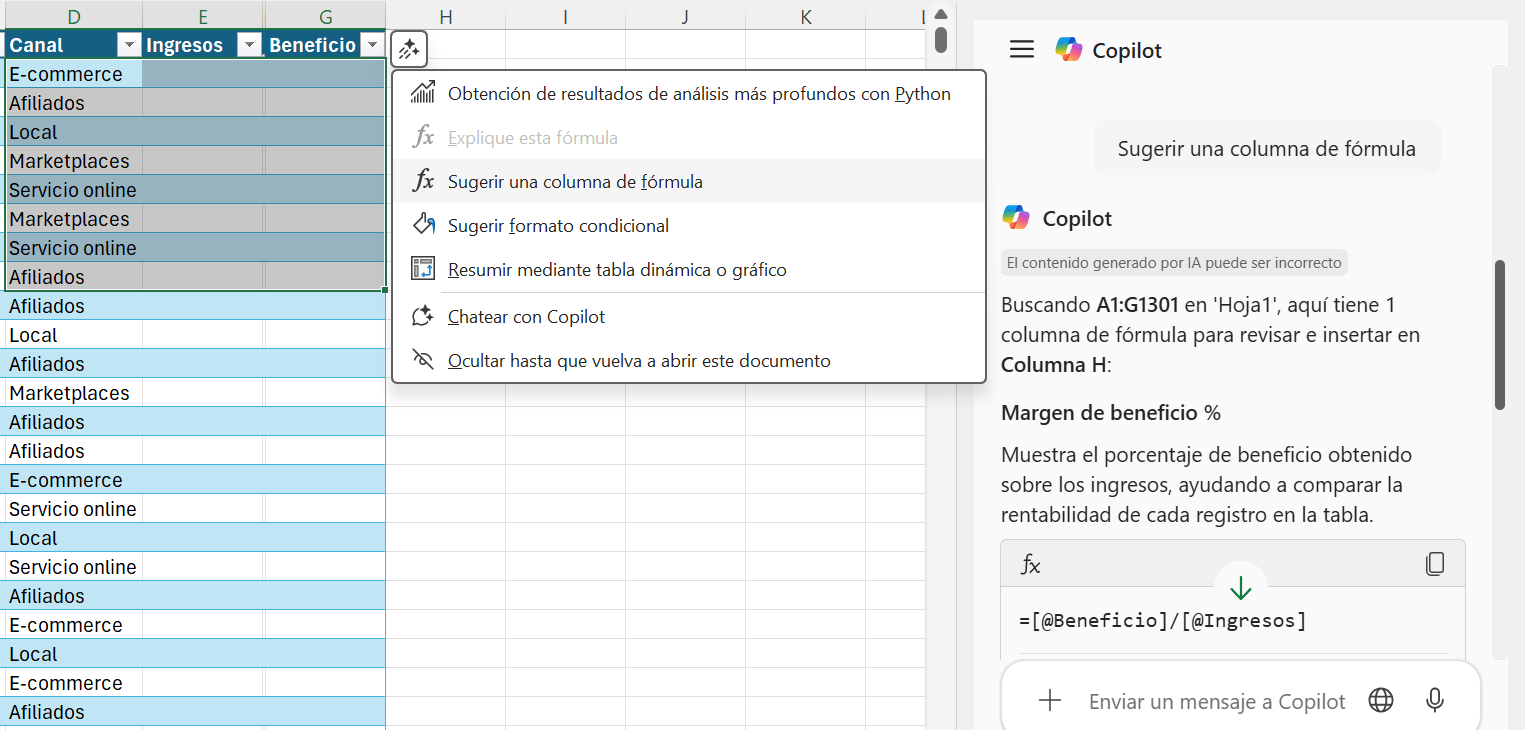The image size is (1525, 730).
Task: Click the Enviar un mensaje a Copilot field
Action: click(x=1216, y=702)
